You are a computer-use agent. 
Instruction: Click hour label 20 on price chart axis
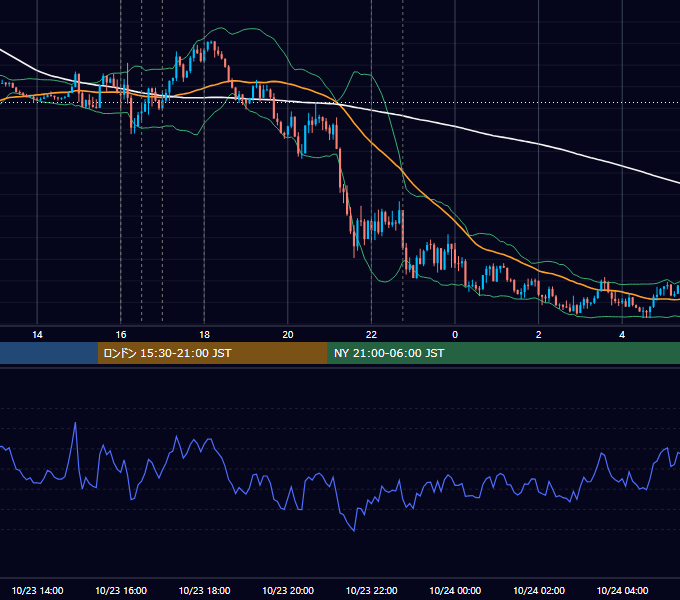[288, 335]
